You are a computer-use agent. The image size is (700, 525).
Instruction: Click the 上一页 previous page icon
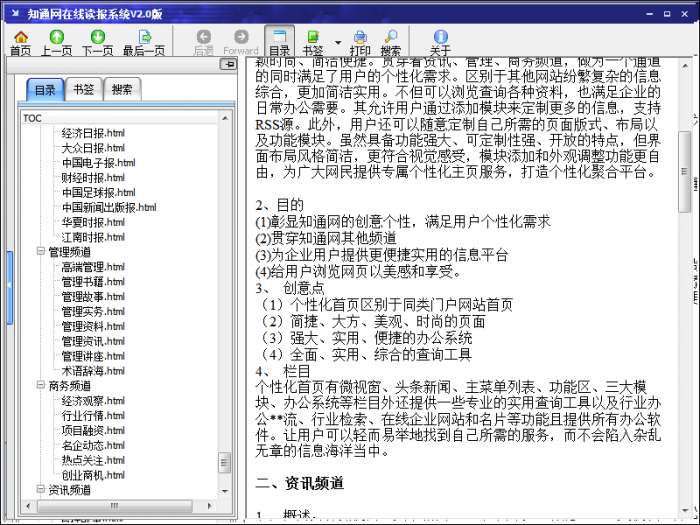pyautogui.click(x=57, y=37)
